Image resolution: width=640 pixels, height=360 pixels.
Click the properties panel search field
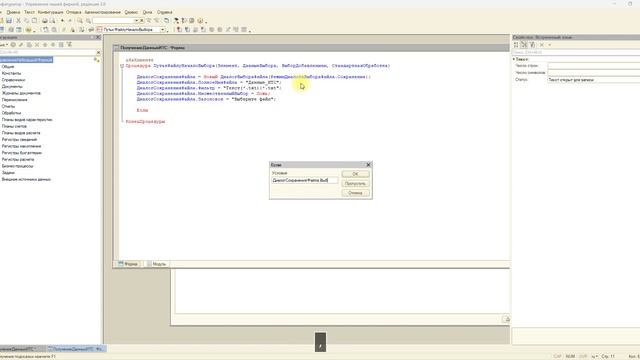pos(576,52)
